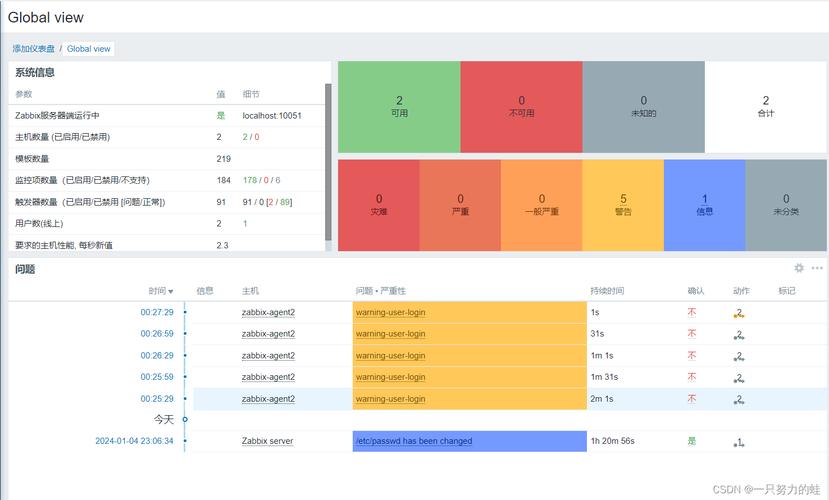The image size is (829, 500).
Task: Click actions icon for the 00:26:29 problem
Action: [x=739, y=356]
